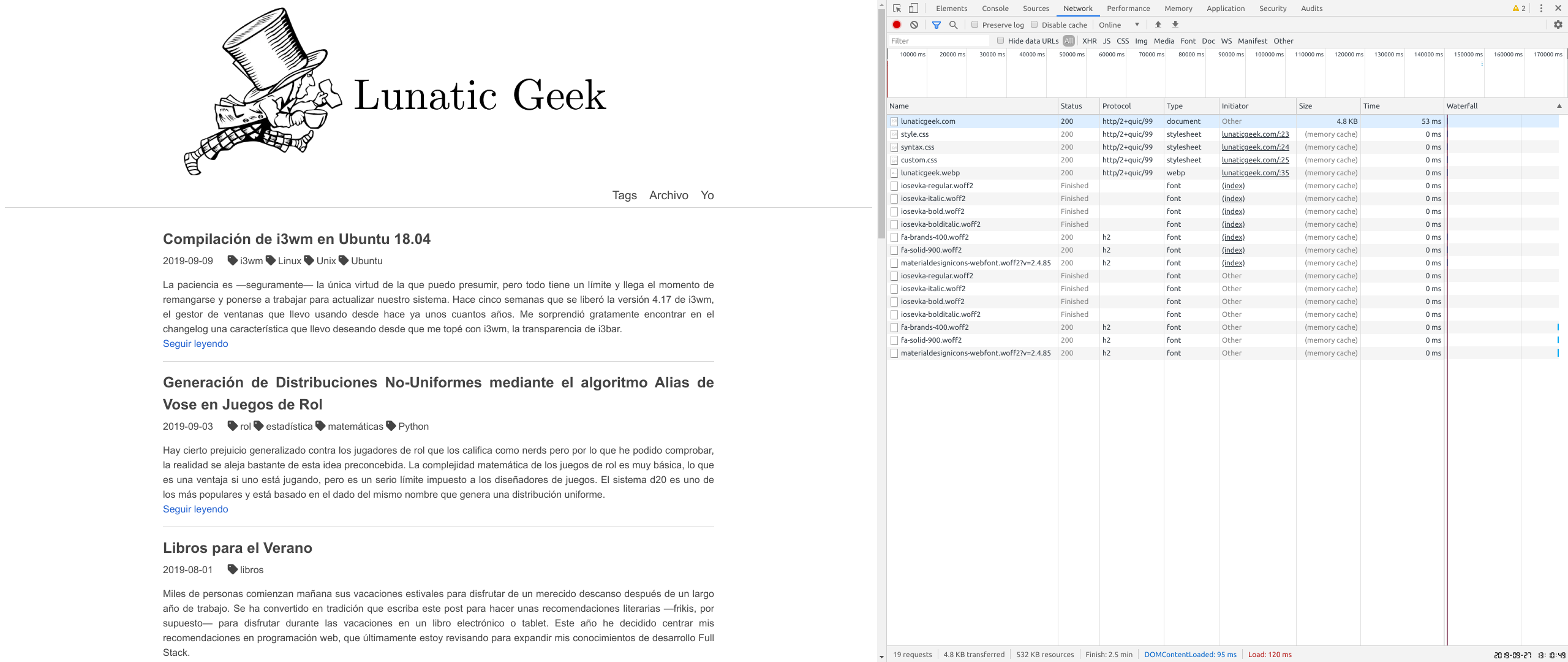Image resolution: width=1568 pixels, height=662 pixels.
Task: Click the Filter text input field
Action: [938, 40]
